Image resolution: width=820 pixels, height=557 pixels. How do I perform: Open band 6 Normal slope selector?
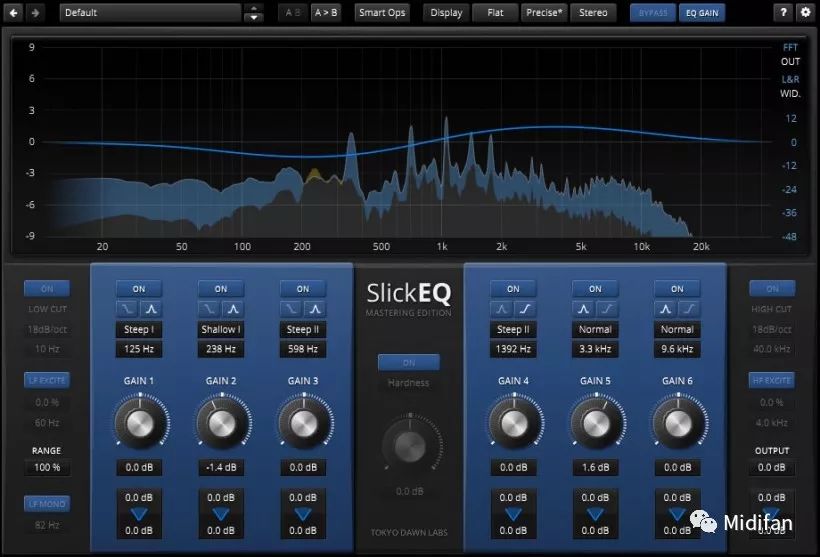677,329
